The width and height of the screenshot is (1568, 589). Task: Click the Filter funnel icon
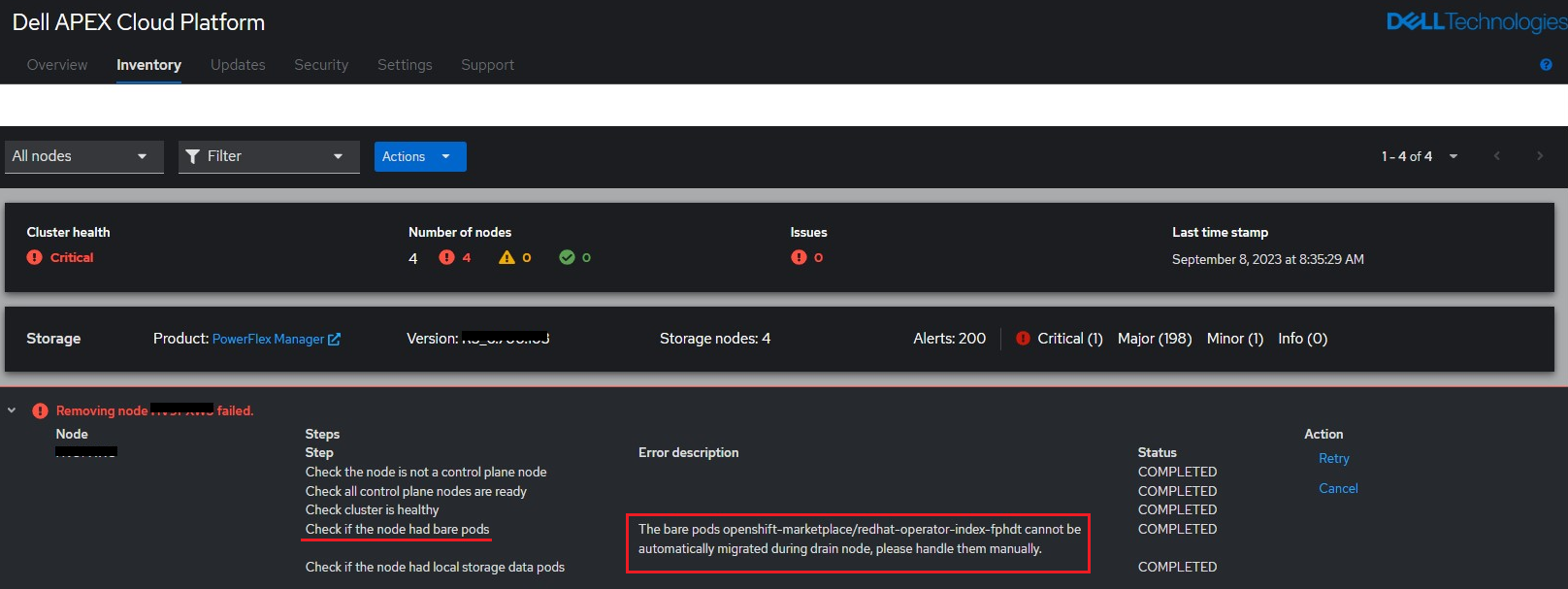(x=193, y=156)
